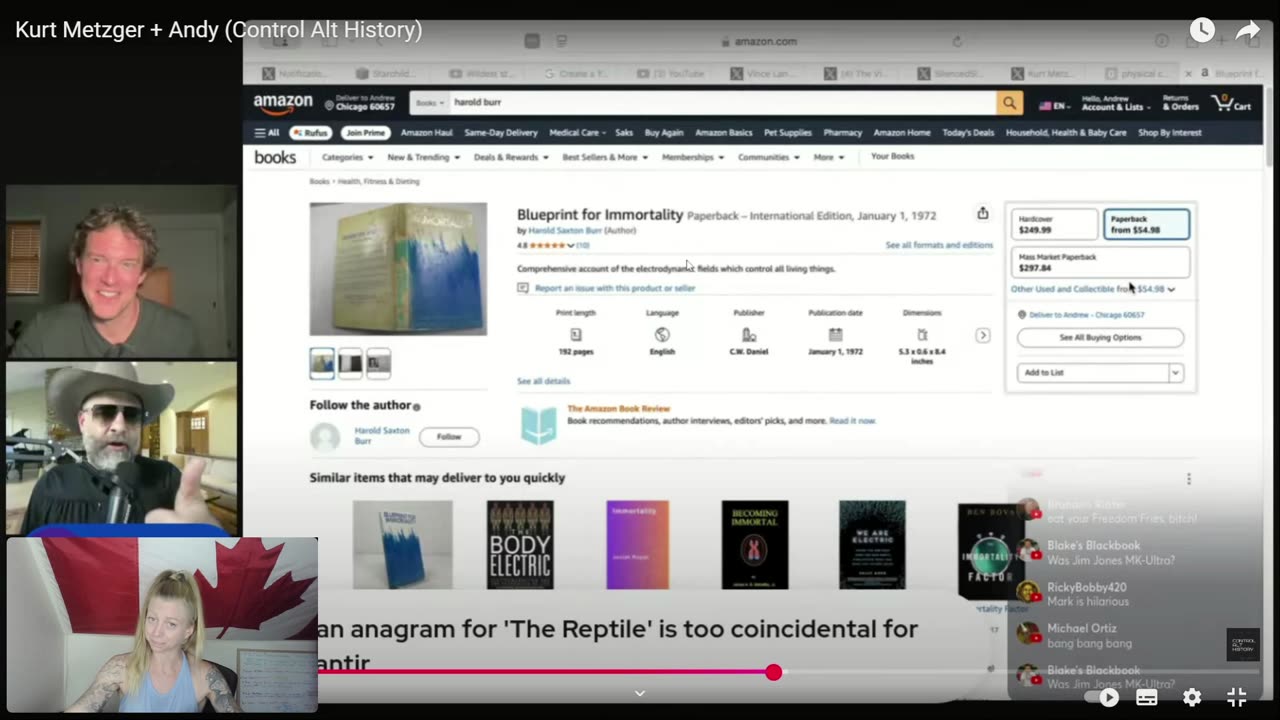Select the Paperback from $54.98 format

1146,224
